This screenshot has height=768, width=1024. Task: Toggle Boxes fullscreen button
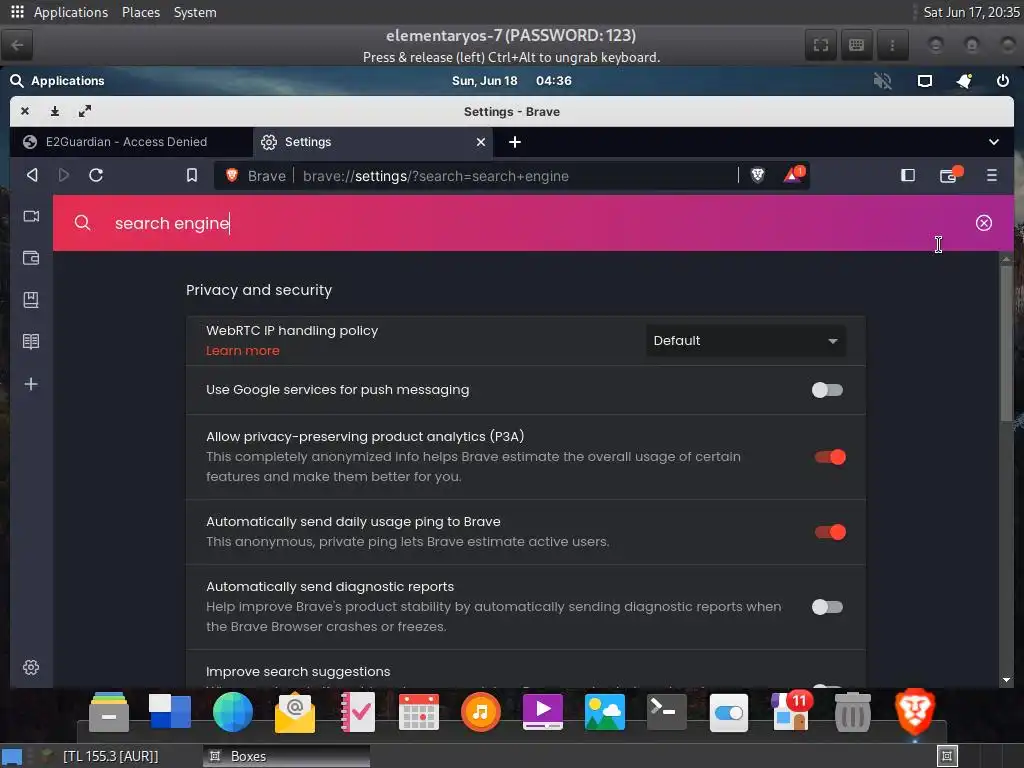[x=821, y=45]
